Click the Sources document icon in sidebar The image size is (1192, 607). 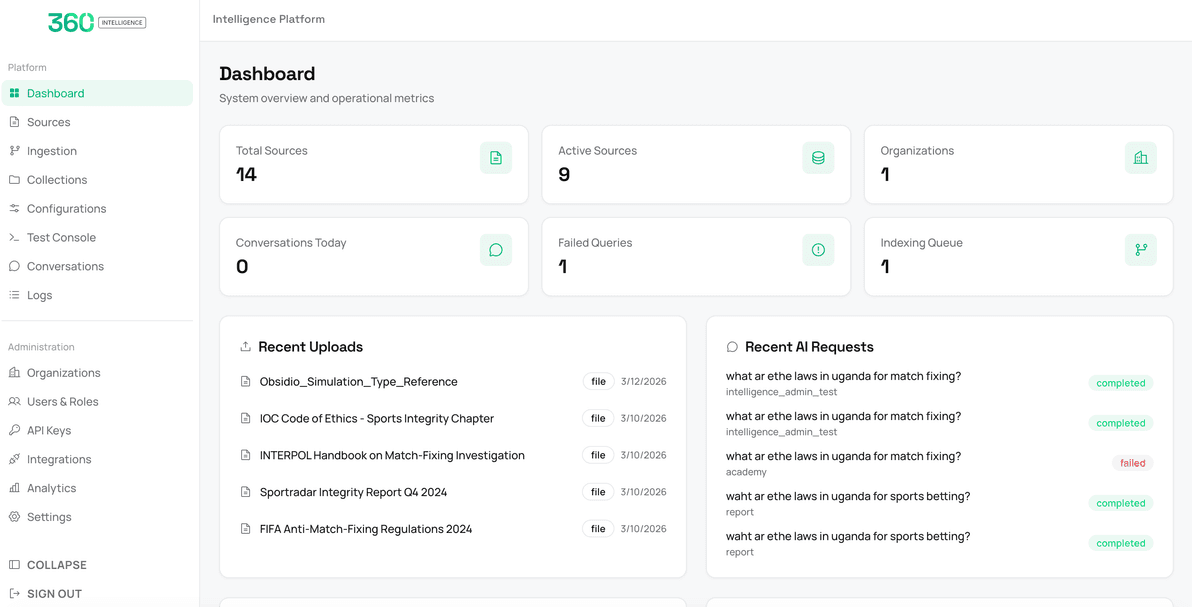pyautogui.click(x=14, y=122)
